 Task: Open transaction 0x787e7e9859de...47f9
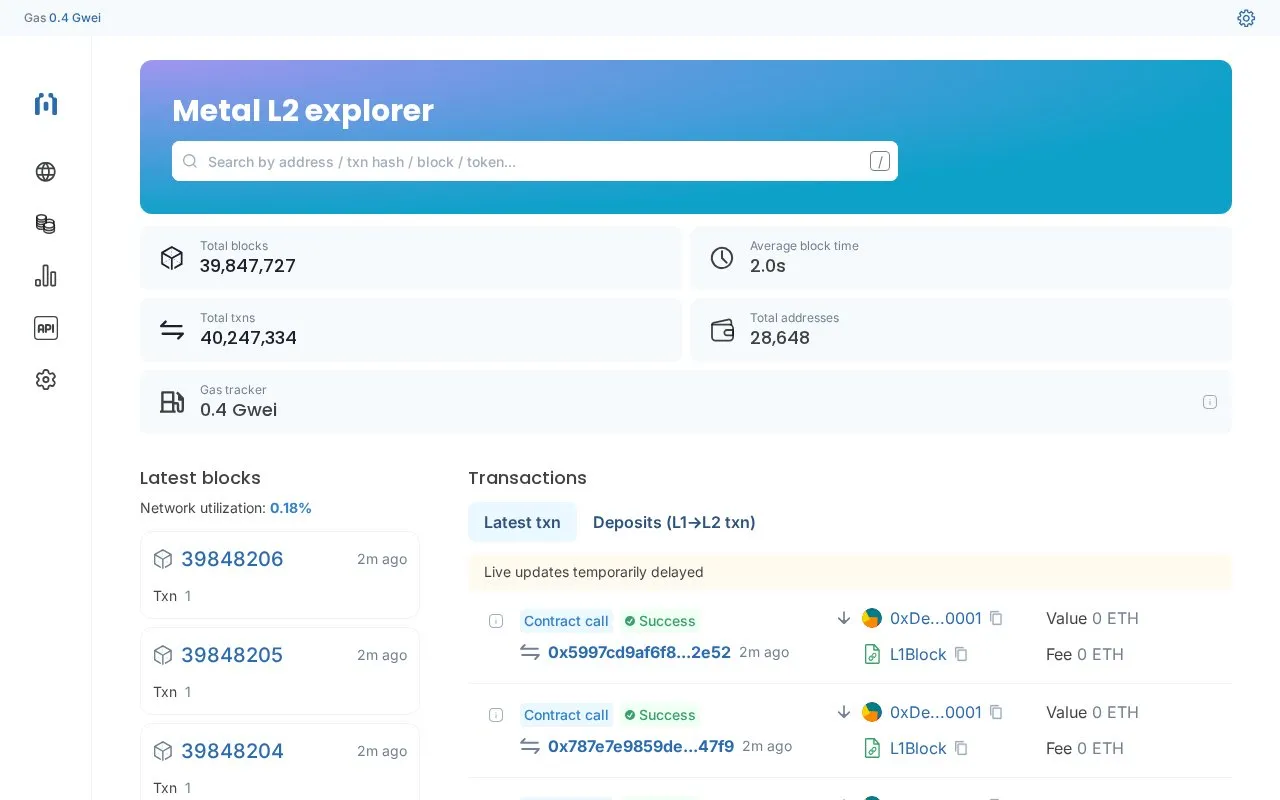(x=641, y=746)
